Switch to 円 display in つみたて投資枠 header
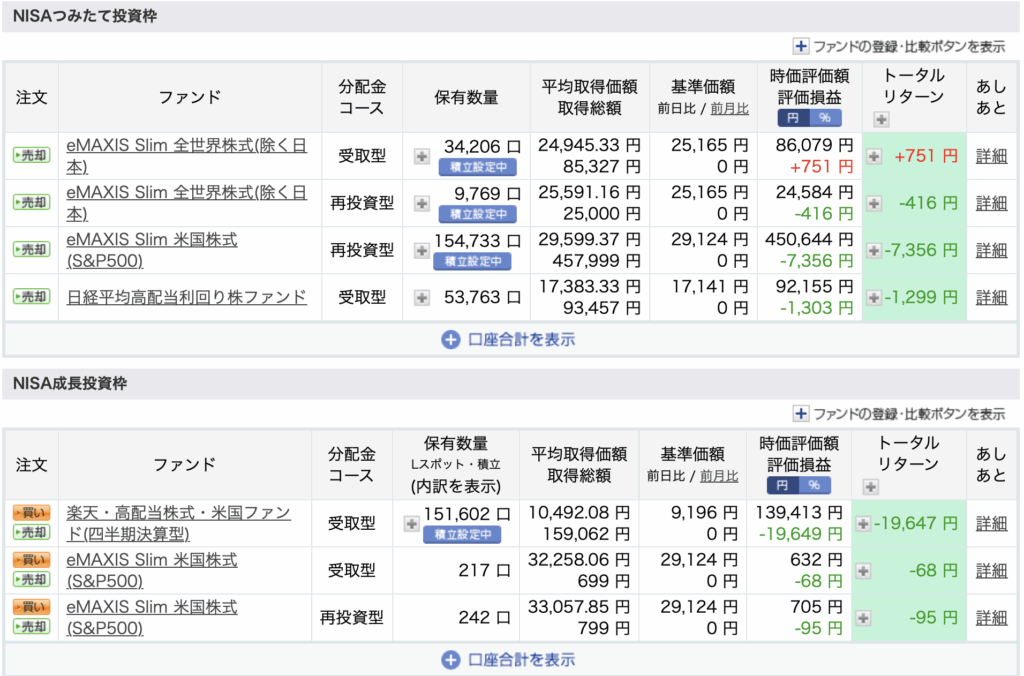This screenshot has width=1024, height=676. pos(793,118)
